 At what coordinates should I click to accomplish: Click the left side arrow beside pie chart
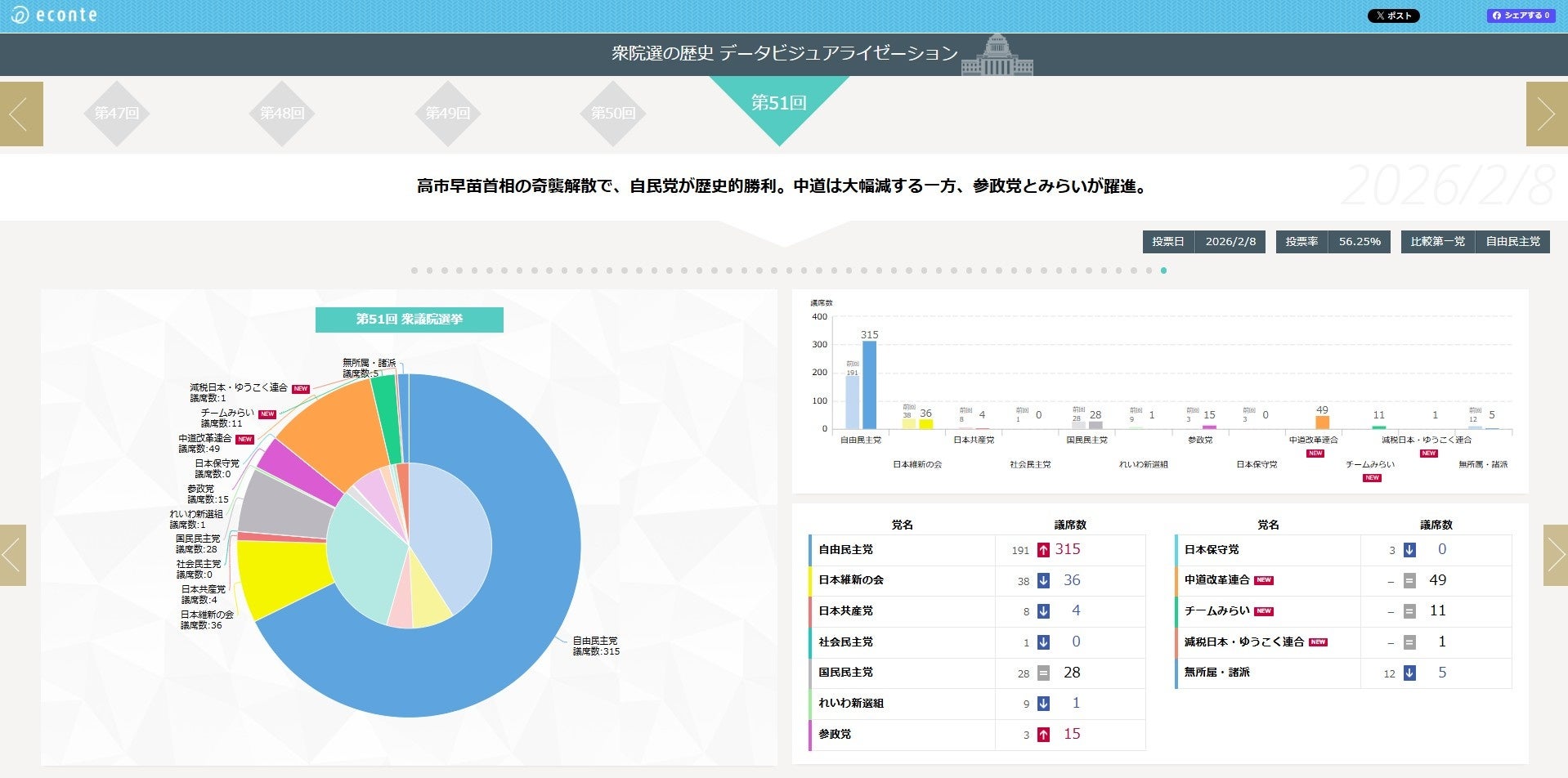[x=13, y=555]
